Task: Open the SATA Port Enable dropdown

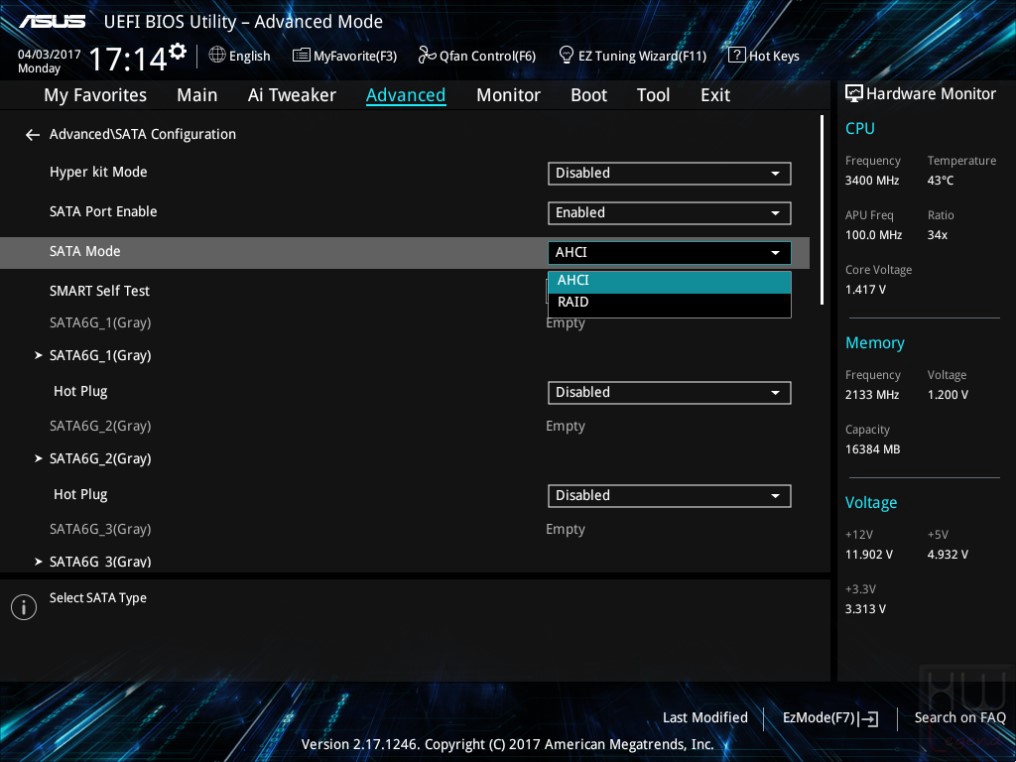Action: pos(669,213)
